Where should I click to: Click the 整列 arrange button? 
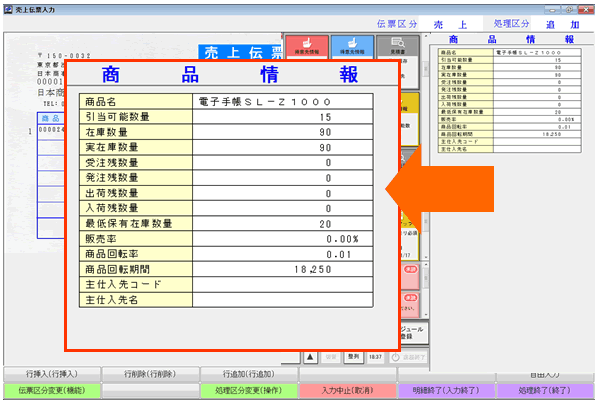tap(353, 355)
